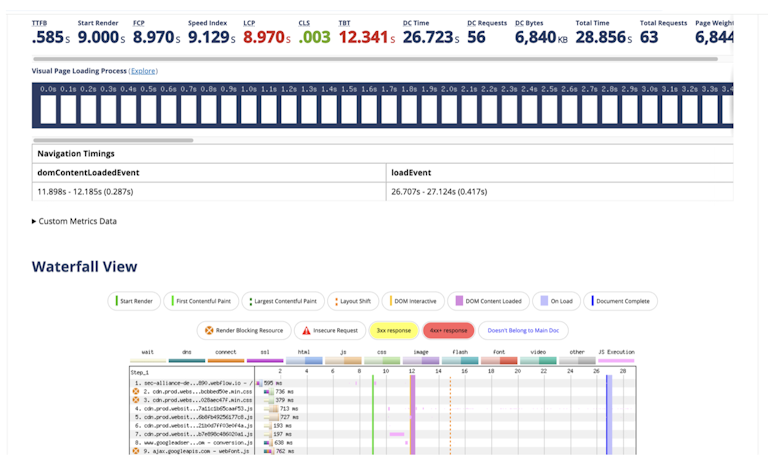Click render blocking icon on request 2
Image resolution: width=768 pixels, height=460 pixels.
click(137, 392)
